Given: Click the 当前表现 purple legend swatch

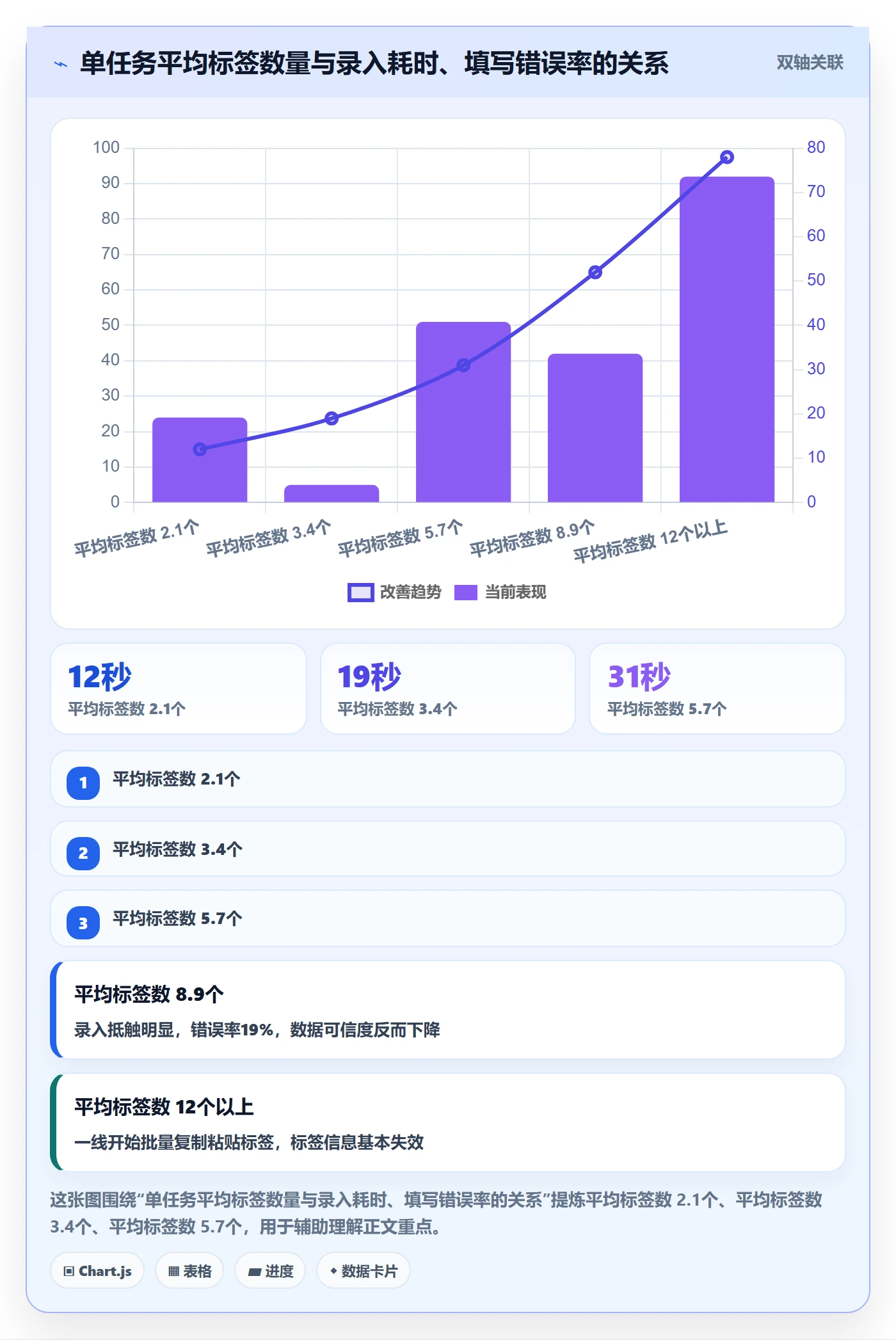Looking at the screenshot, I should click(x=466, y=593).
